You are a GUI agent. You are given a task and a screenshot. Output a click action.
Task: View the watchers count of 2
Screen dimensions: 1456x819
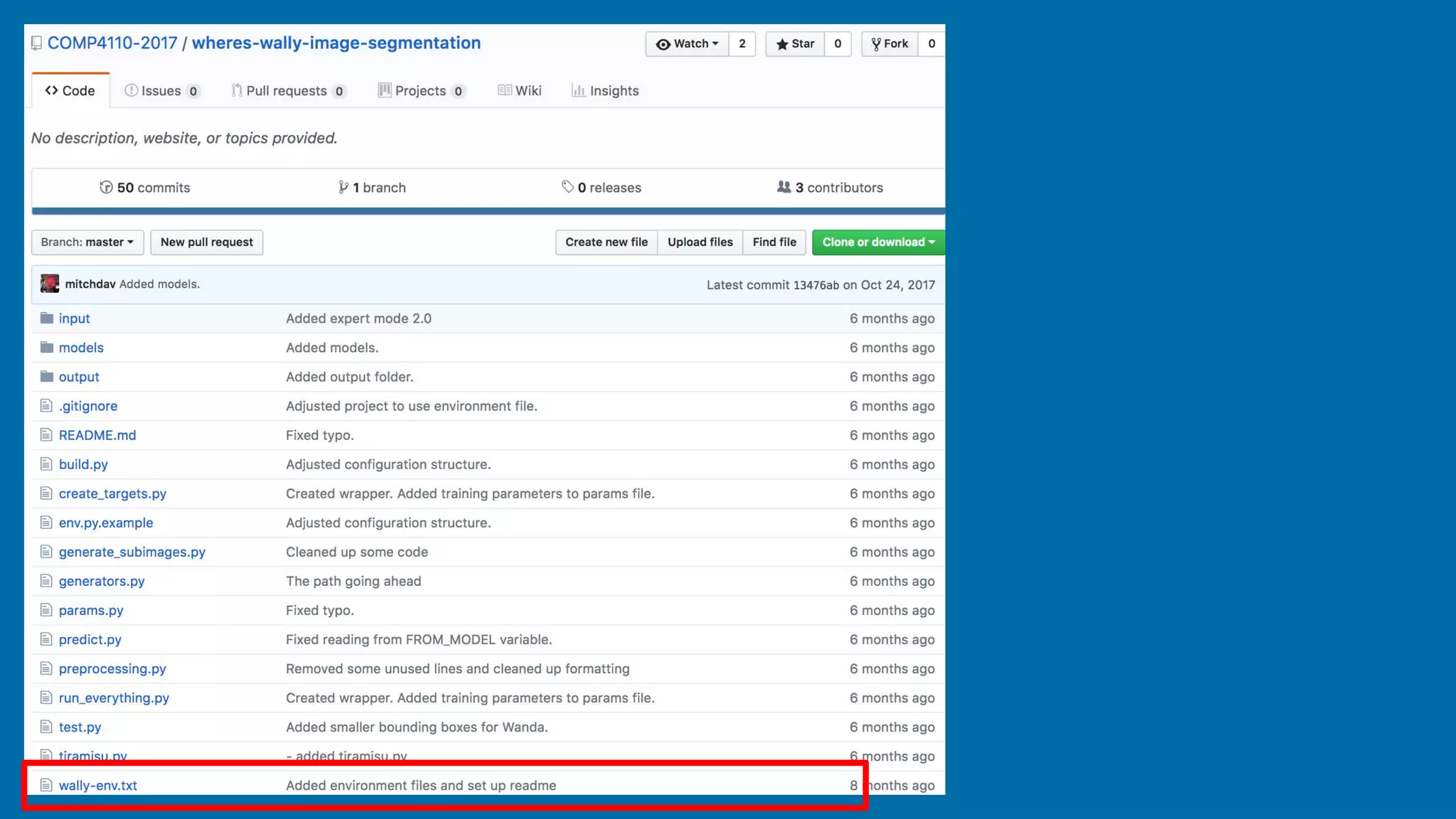(x=742, y=44)
